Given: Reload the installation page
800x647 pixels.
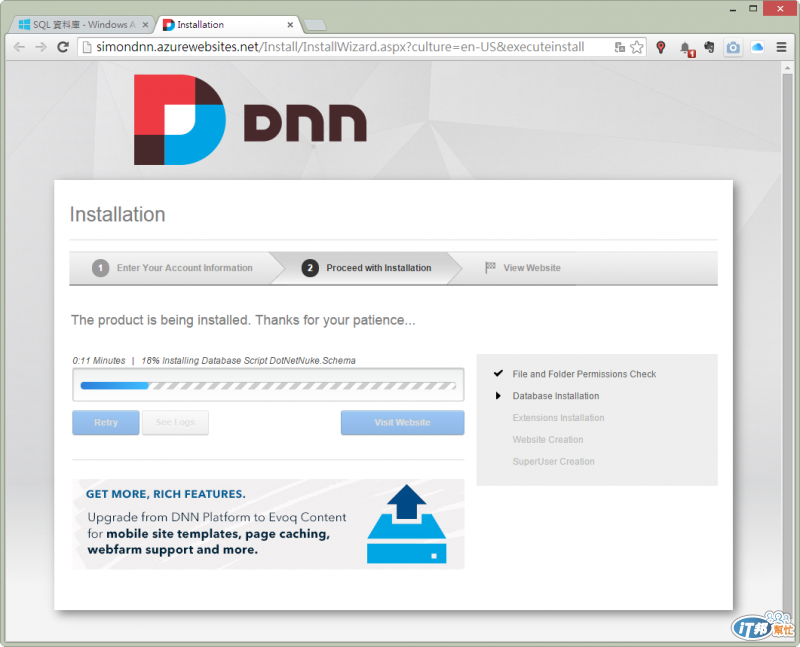Looking at the screenshot, I should click(x=63, y=47).
